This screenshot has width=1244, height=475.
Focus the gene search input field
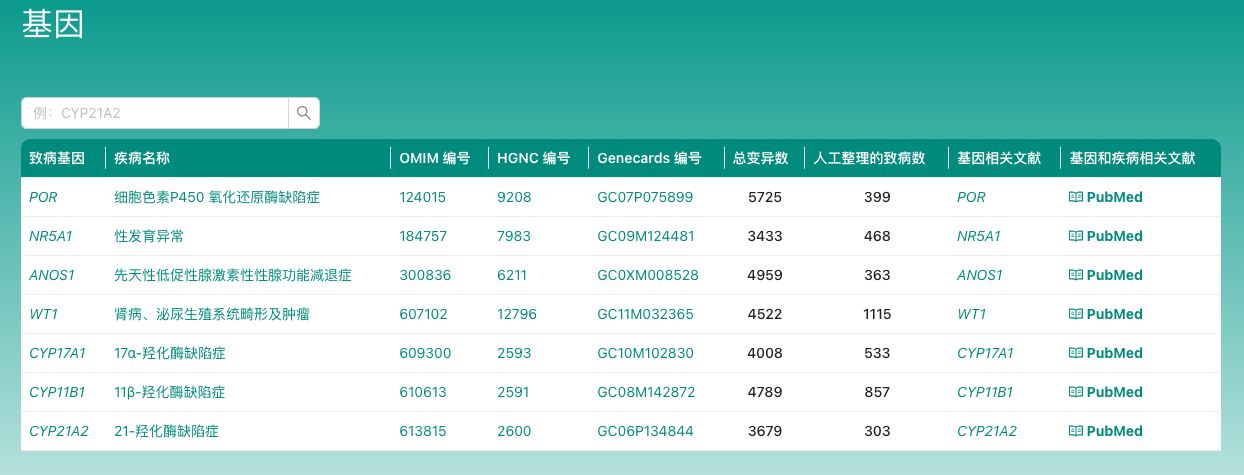click(155, 113)
